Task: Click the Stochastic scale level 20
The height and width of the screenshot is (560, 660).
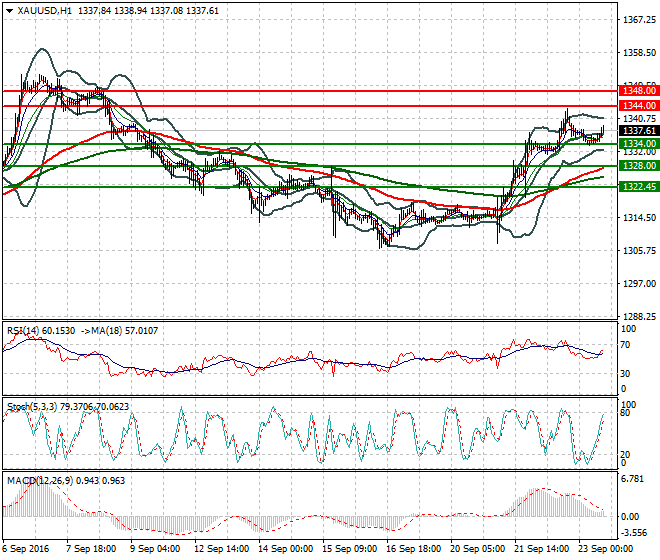Action: point(625,455)
